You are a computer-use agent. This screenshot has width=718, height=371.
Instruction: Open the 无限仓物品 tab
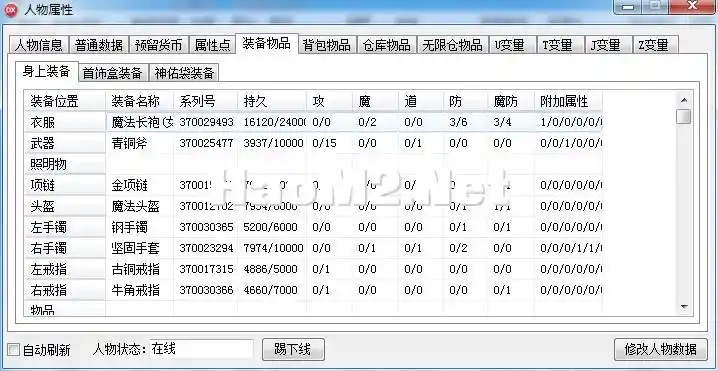[452, 45]
